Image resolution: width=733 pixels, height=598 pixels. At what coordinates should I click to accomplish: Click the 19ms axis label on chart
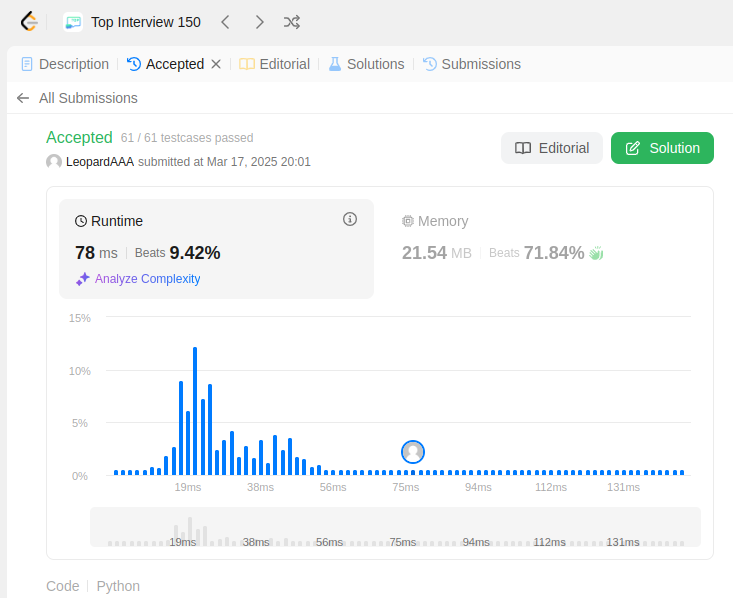tap(188, 487)
